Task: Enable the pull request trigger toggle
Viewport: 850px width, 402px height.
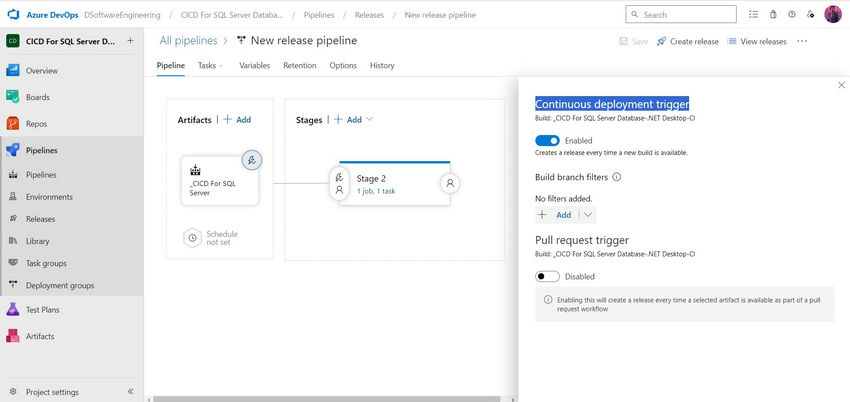Action: (547, 276)
